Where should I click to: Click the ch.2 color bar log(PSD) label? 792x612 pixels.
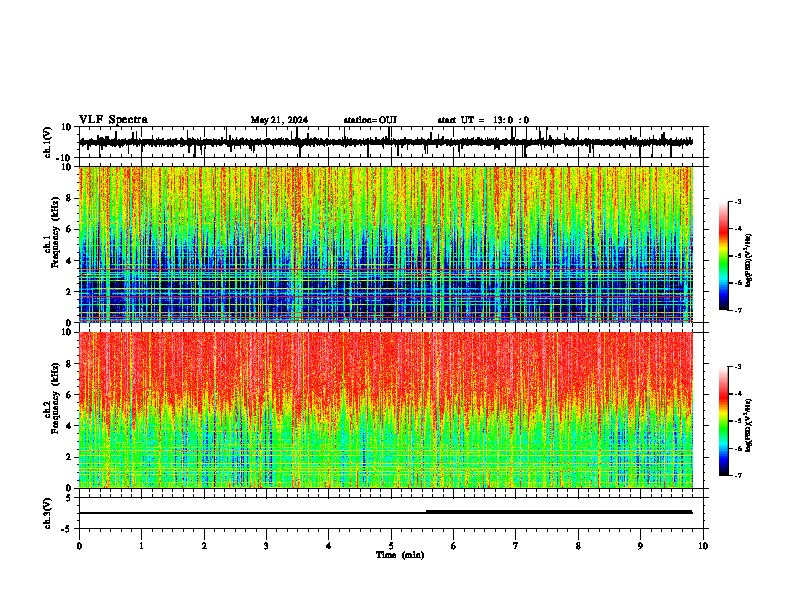tap(748, 425)
